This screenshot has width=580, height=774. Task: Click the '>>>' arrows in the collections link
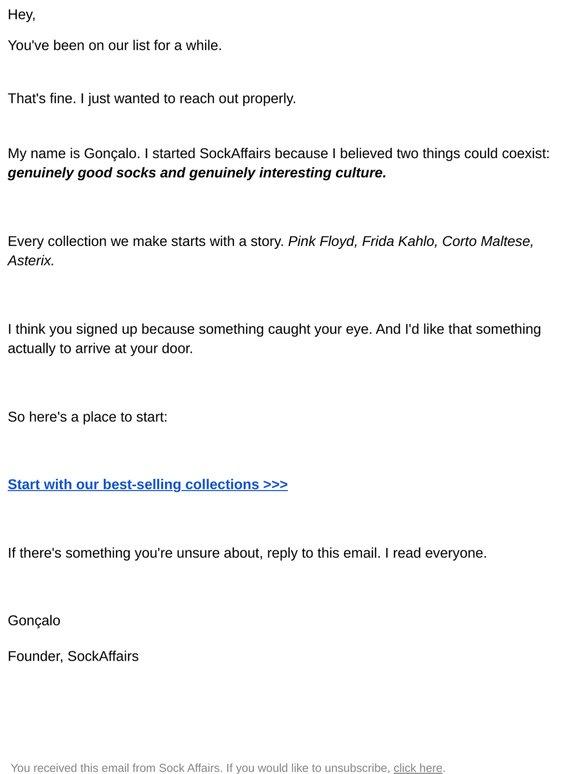pos(275,484)
